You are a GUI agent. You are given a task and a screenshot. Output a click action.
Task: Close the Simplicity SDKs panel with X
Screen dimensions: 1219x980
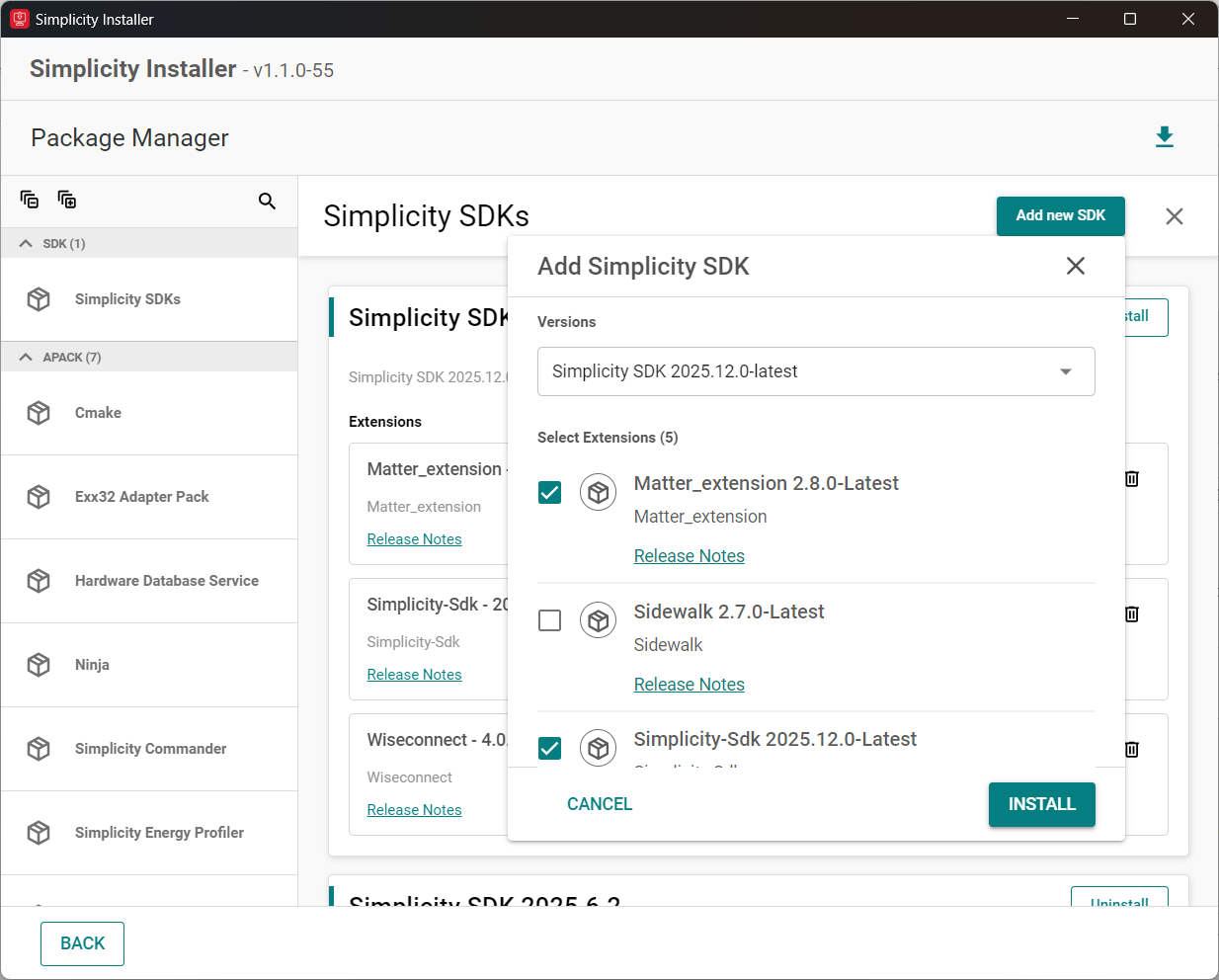[x=1174, y=216]
